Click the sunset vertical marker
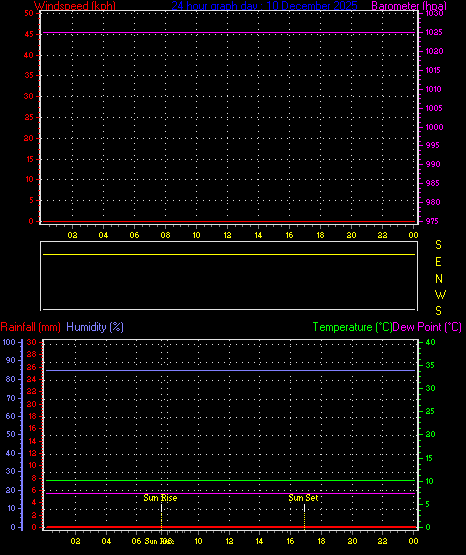The image size is (466, 555). pyautogui.click(x=304, y=516)
